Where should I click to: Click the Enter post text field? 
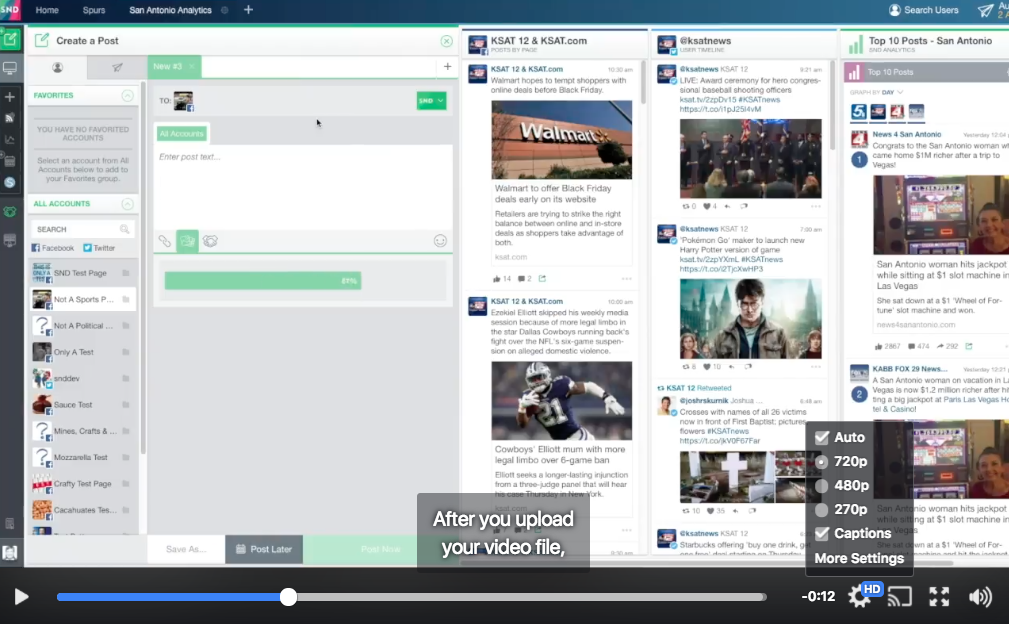[x=302, y=187]
